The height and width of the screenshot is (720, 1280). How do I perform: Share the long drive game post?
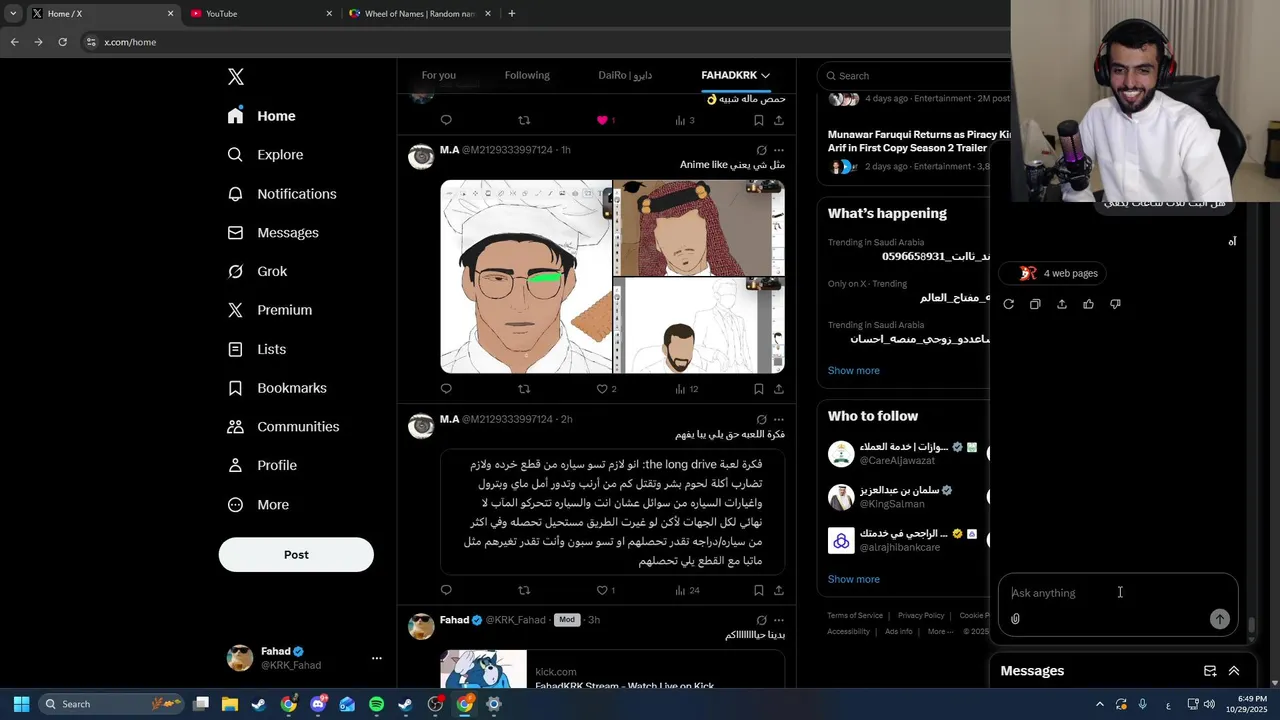[x=779, y=591]
